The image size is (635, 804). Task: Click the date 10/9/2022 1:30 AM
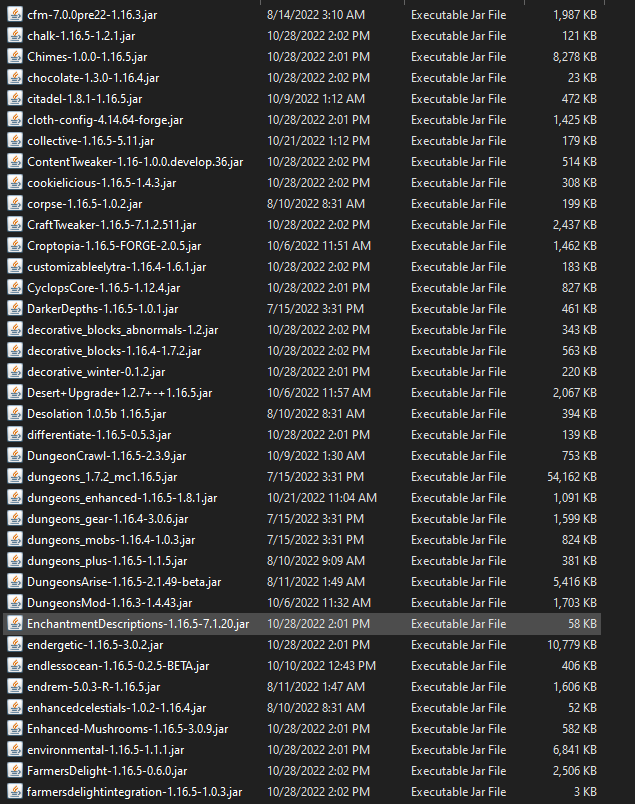pyautogui.click(x=316, y=456)
